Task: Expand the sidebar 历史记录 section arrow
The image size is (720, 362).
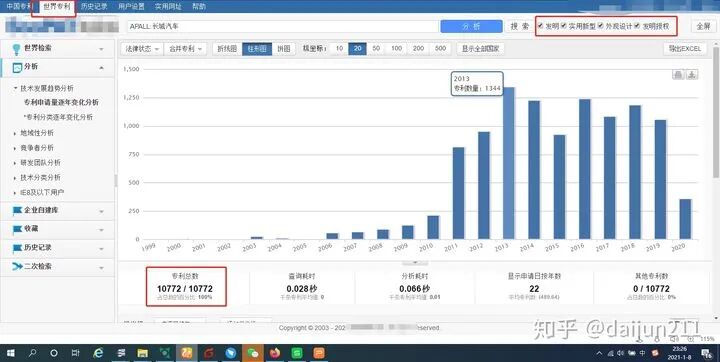Action: click(101, 249)
